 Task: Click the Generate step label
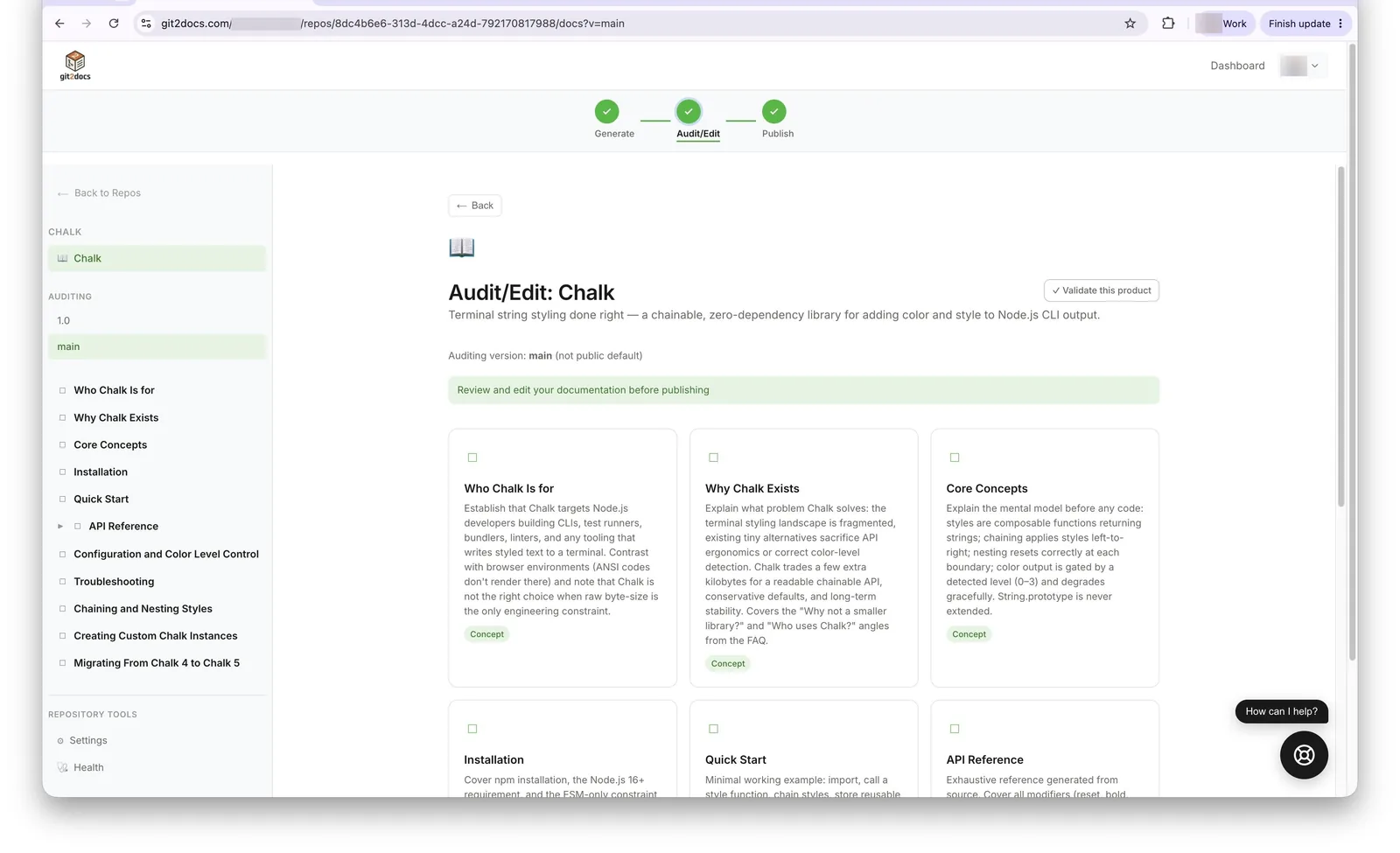[x=614, y=134]
